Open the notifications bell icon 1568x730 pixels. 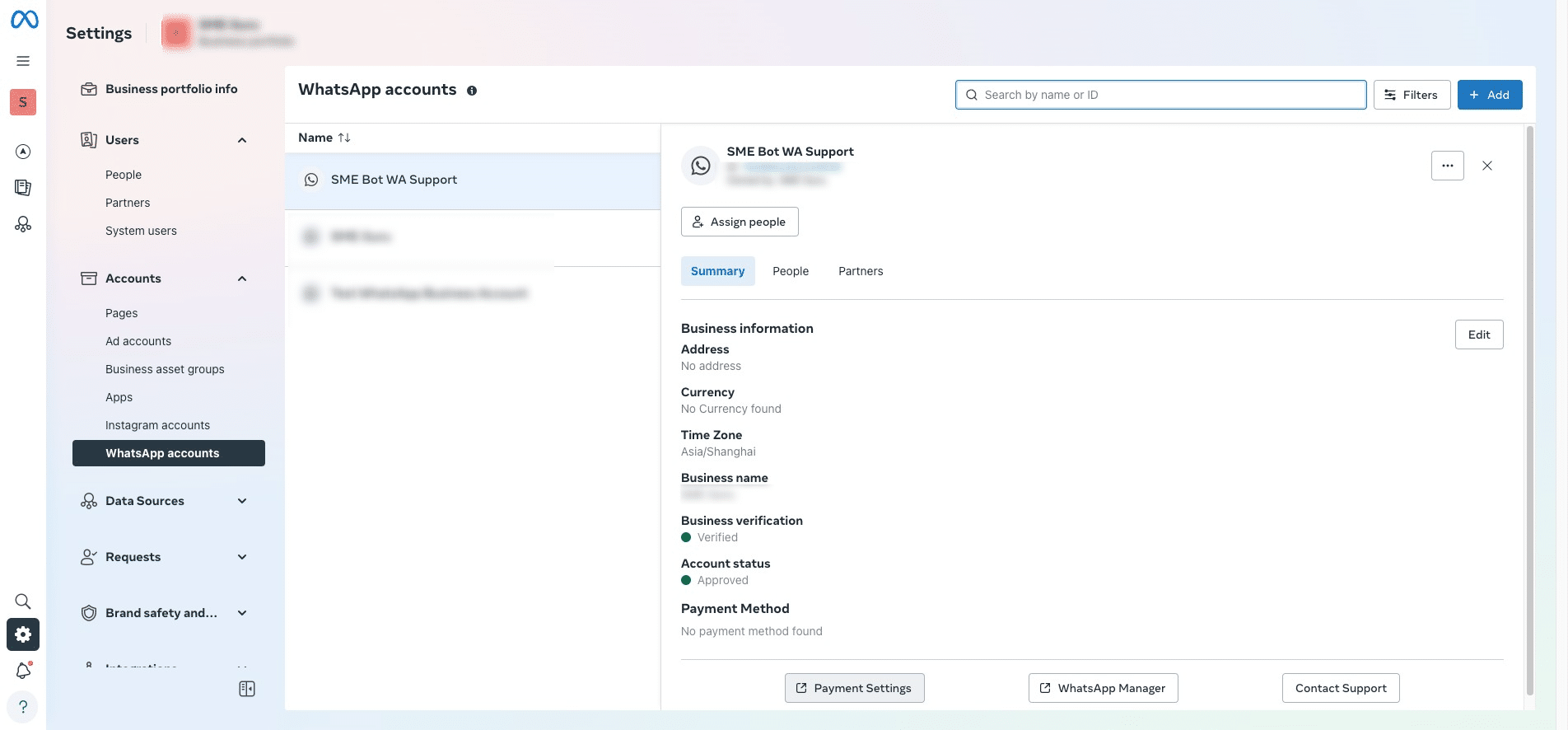[23, 671]
